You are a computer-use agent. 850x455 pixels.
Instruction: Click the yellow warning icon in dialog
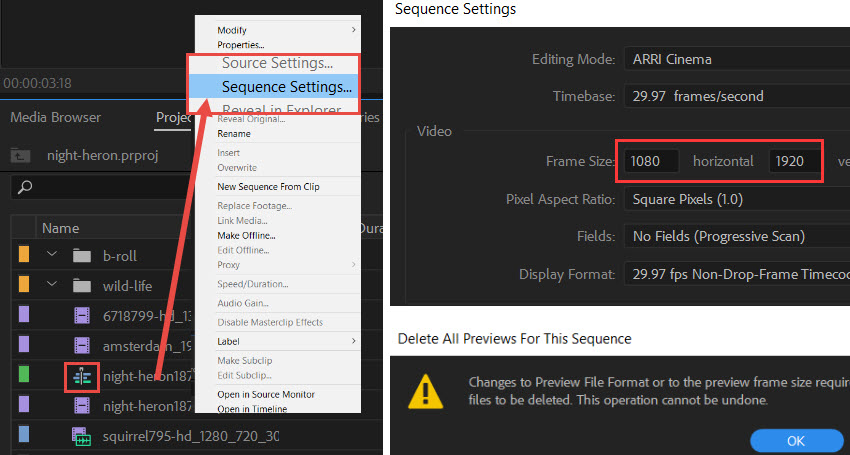coord(426,391)
